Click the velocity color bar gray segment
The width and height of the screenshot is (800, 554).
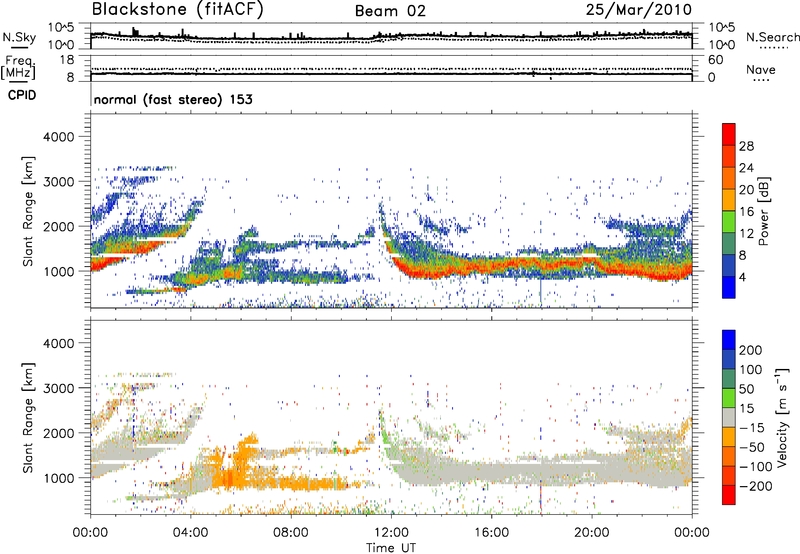729,417
